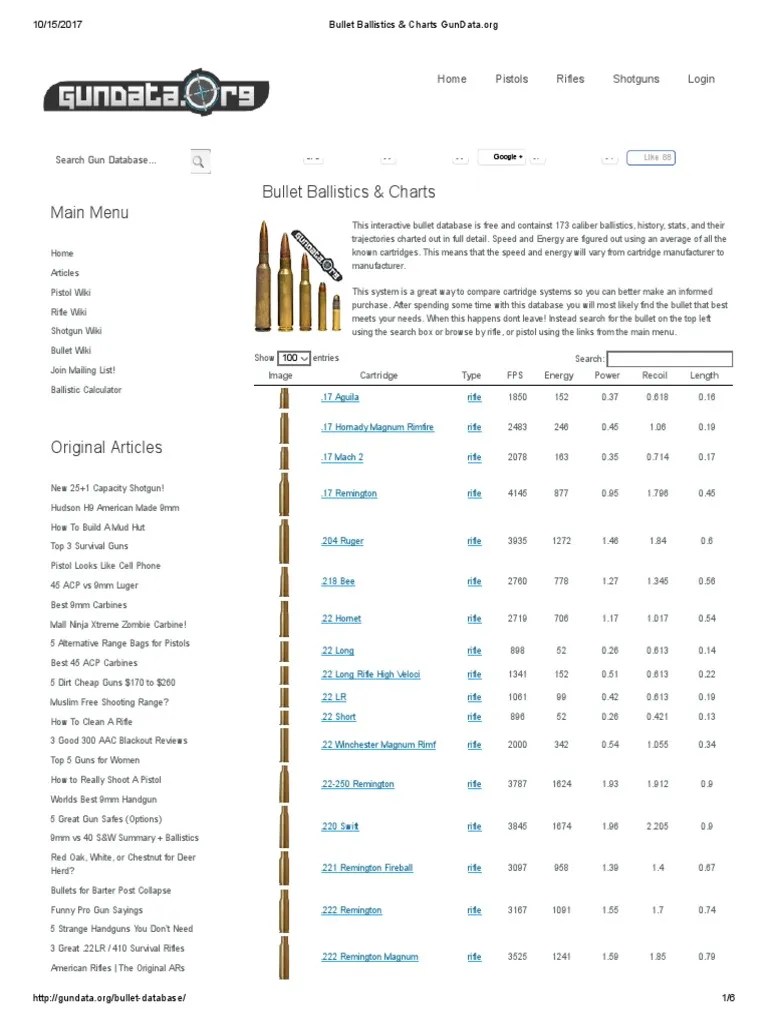Click rifle type link in .218 Bee row
Screen dimensions: 768x1024
[474, 582]
